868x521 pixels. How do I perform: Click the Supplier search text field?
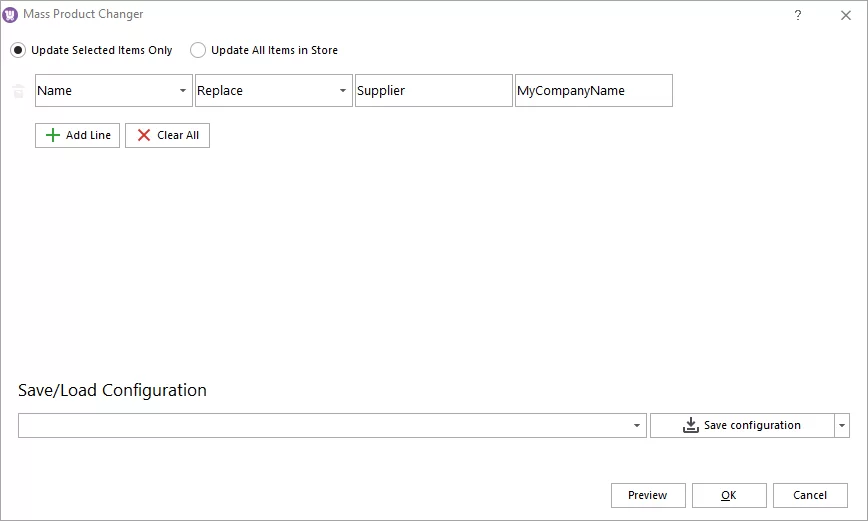(x=433, y=91)
